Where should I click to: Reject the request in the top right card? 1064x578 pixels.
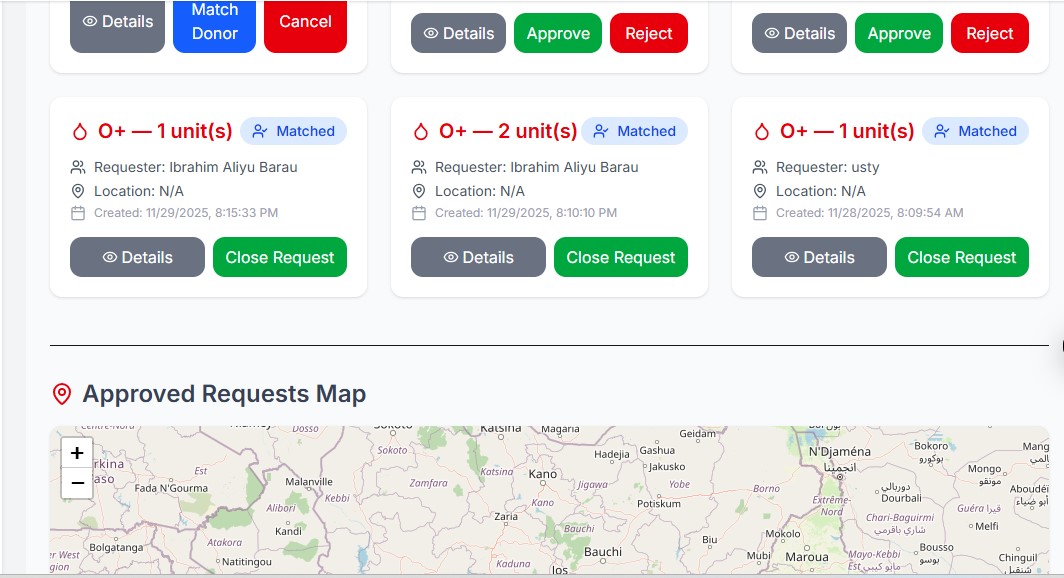(x=989, y=33)
